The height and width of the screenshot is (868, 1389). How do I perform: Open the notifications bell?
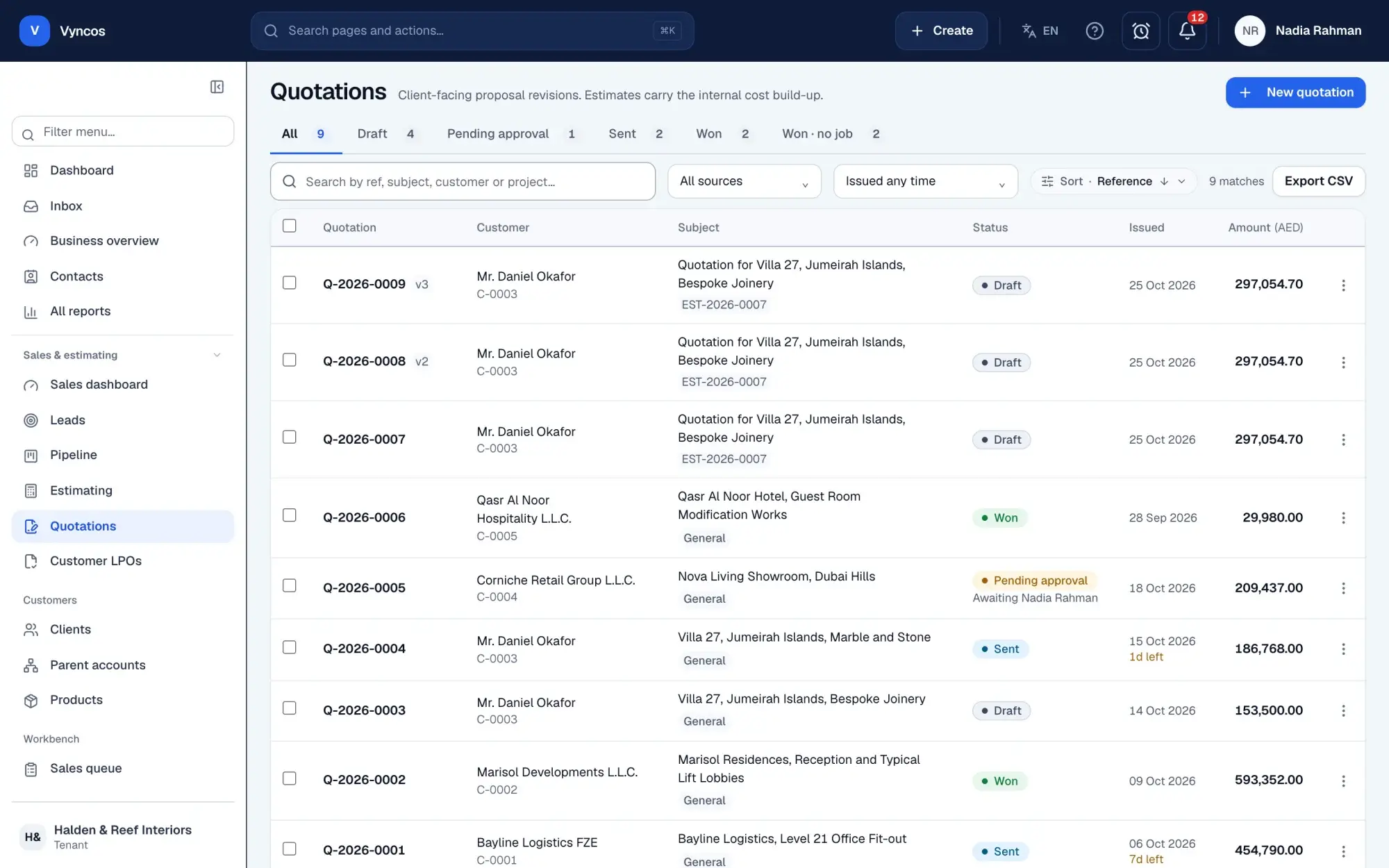point(1187,31)
